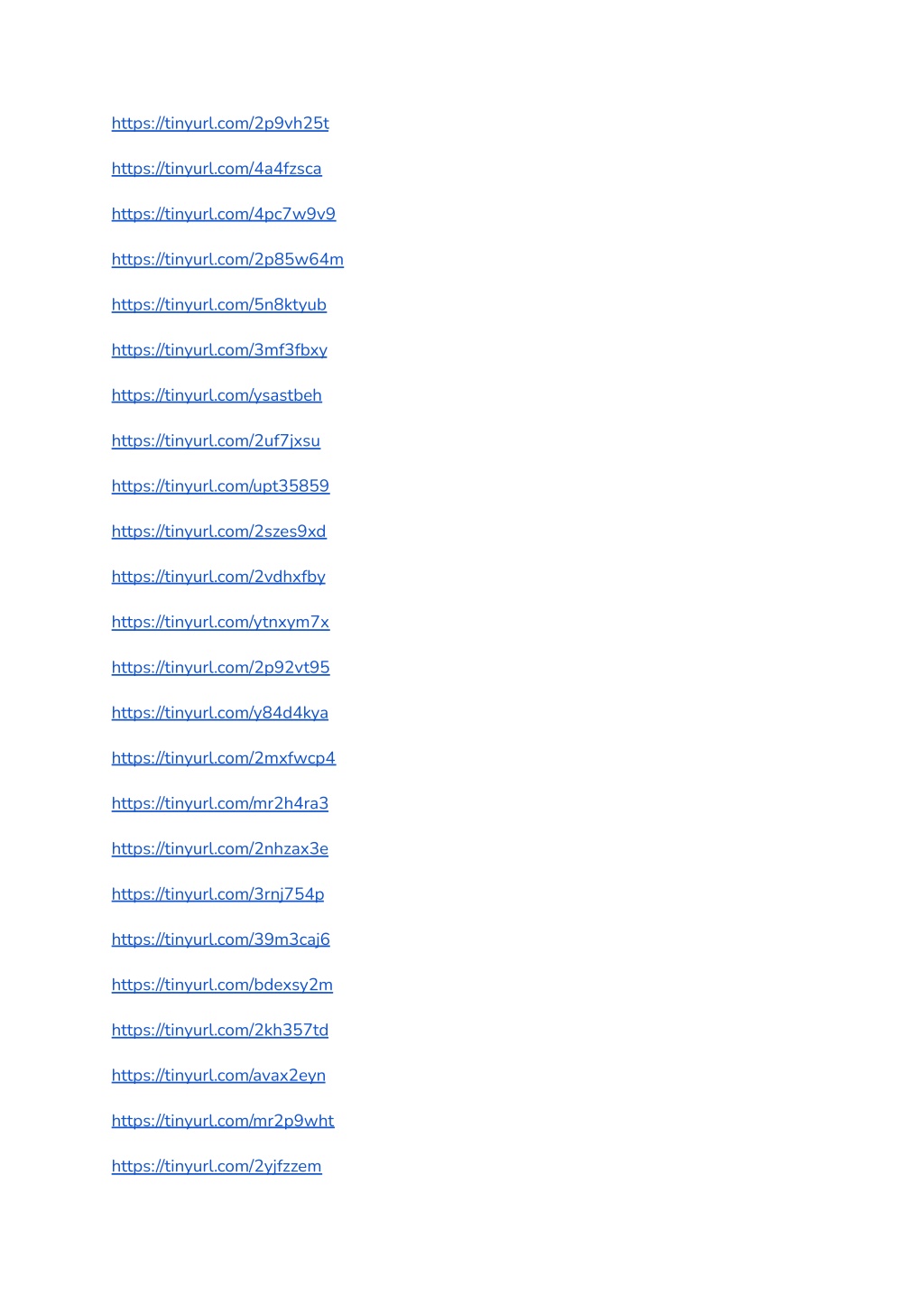The height and width of the screenshot is (1305, 924).
Task: Open the tinyurl.com/2p92vt95 link
Action: [221, 668]
